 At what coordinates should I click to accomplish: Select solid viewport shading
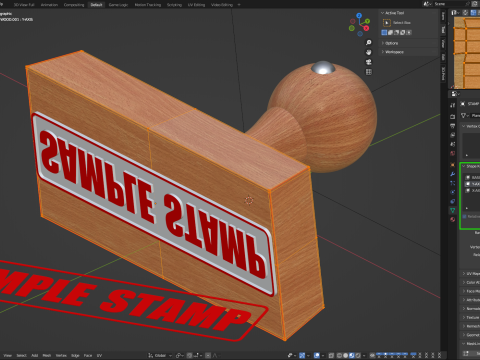(346, 355)
